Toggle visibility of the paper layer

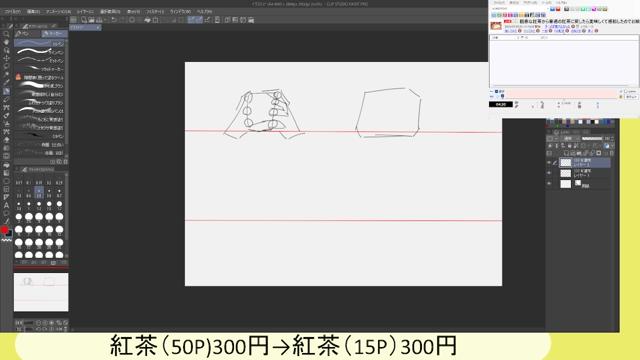point(549,184)
